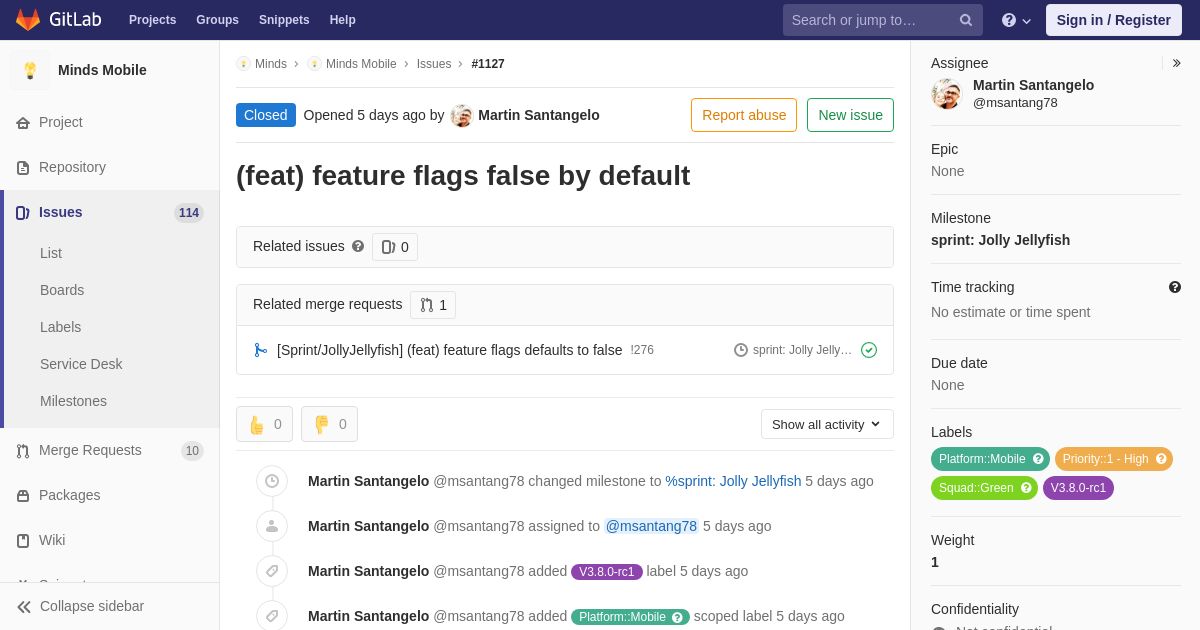Image resolution: width=1200 pixels, height=630 pixels.
Task: Select Labels under Issues in the sidebar
Action: tap(60, 327)
